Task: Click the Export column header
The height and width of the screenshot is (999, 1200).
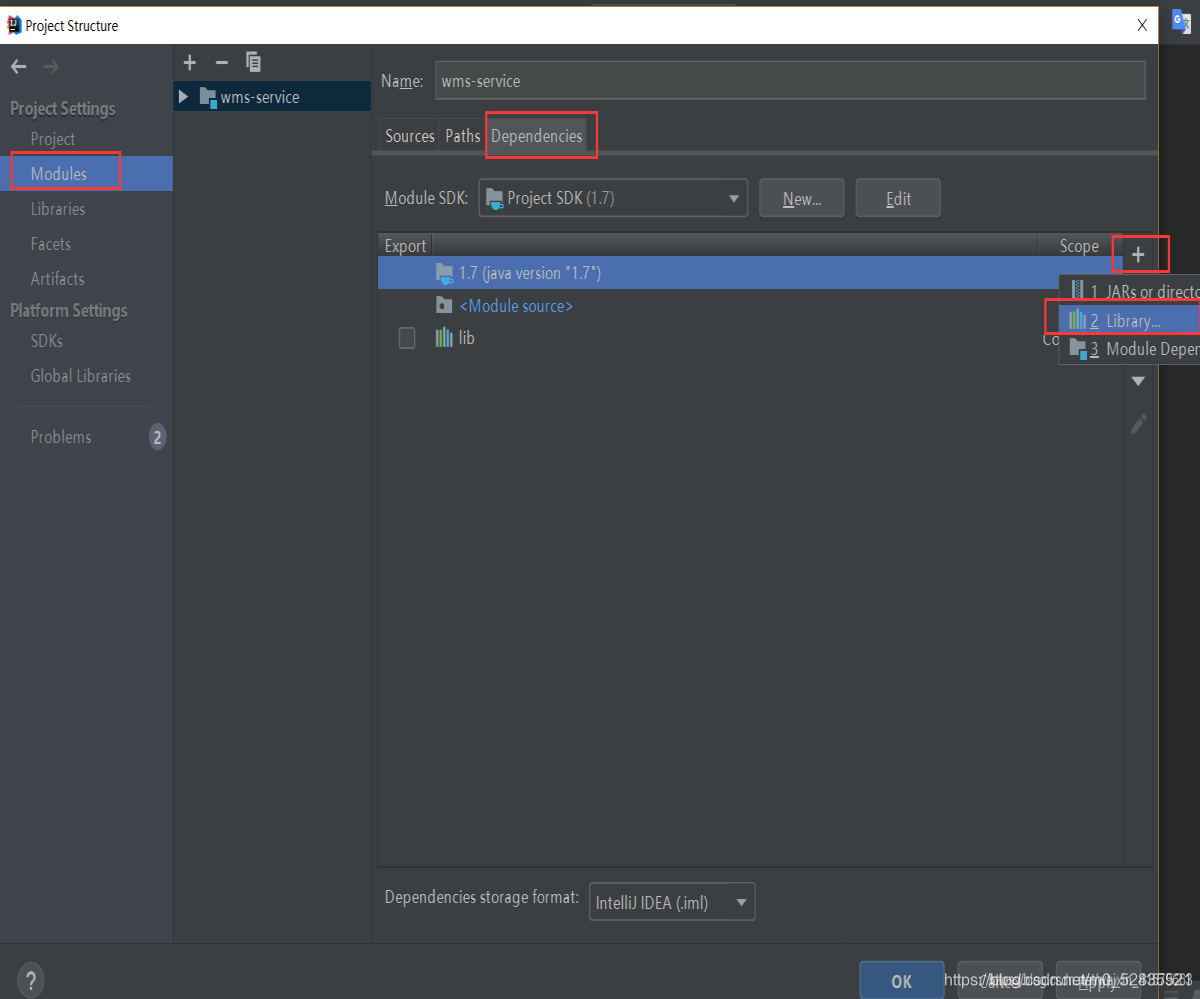Action: pyautogui.click(x=405, y=246)
